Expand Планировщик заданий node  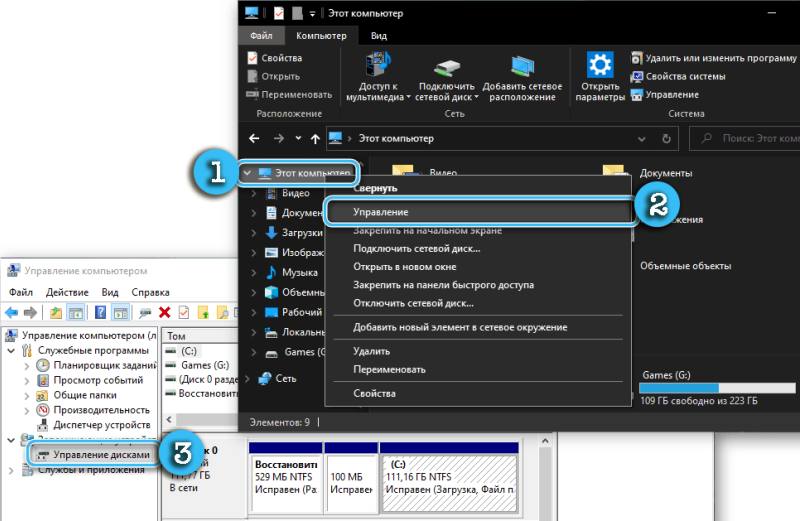tap(27, 365)
